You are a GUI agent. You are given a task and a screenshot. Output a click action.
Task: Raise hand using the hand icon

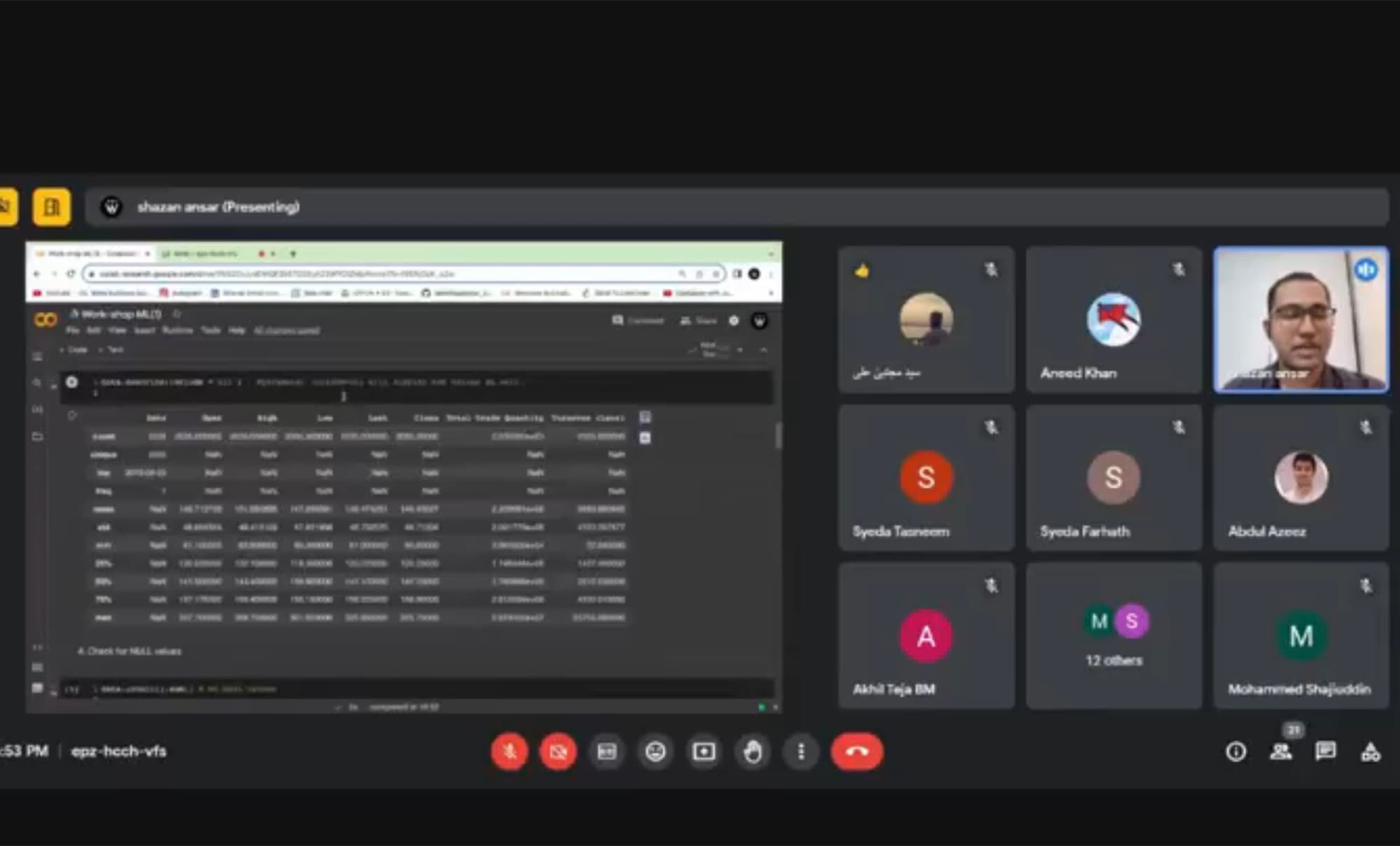pyautogui.click(x=752, y=752)
